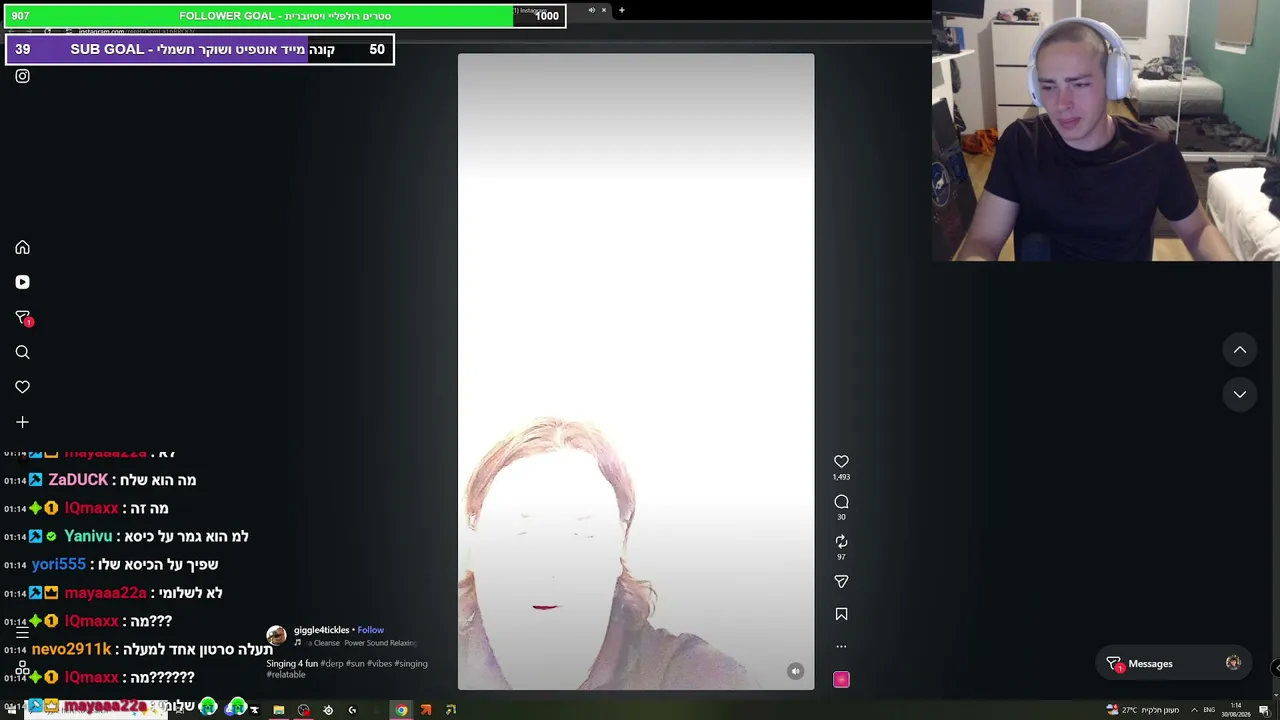
Task: Go to Home in Instagram sidebar
Action: (22, 247)
